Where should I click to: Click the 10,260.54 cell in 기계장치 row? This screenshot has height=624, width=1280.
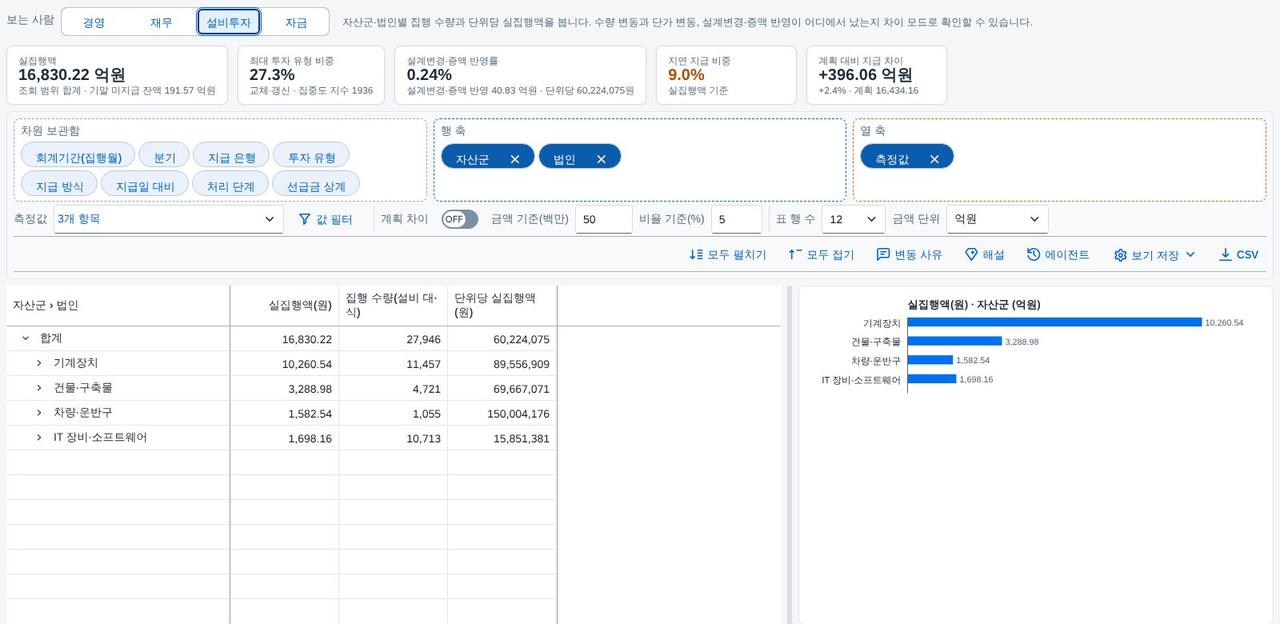[285, 364]
